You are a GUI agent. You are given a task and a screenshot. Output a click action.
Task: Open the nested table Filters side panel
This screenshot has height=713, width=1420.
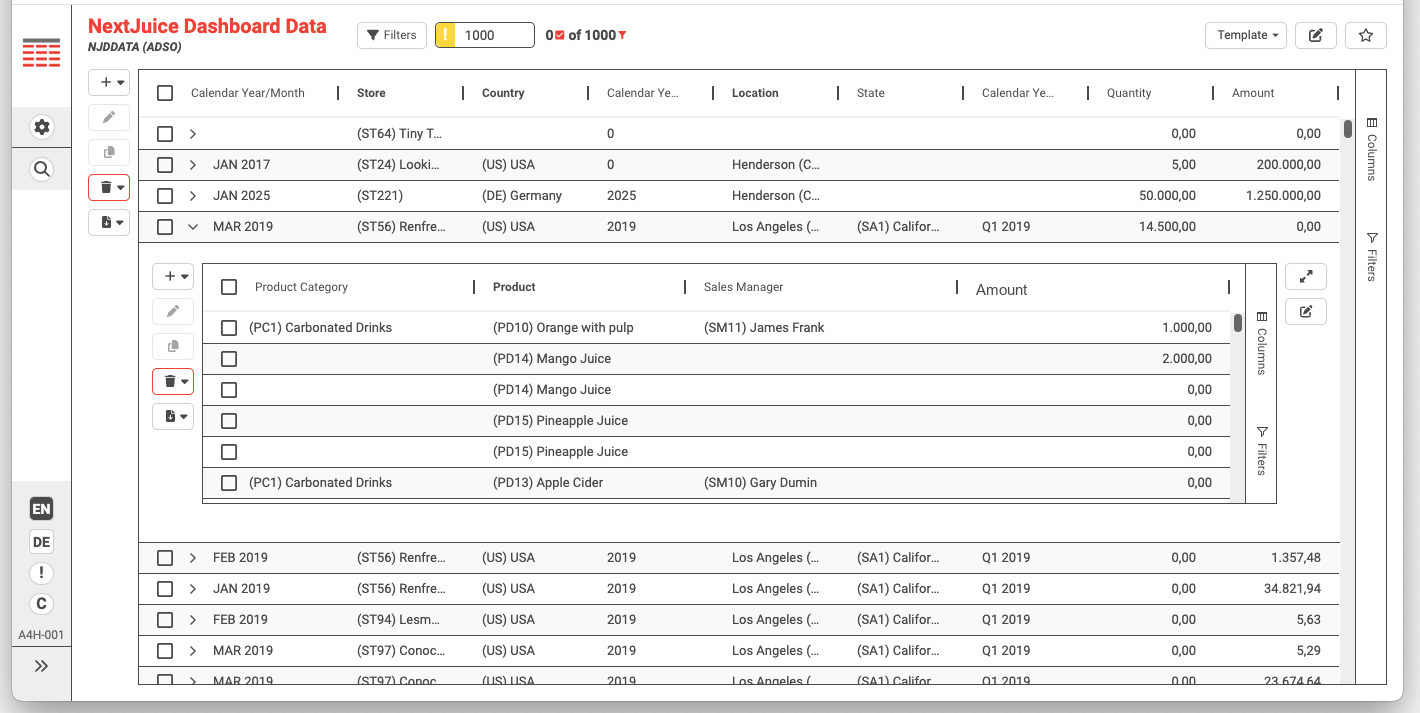pyautogui.click(x=1262, y=452)
